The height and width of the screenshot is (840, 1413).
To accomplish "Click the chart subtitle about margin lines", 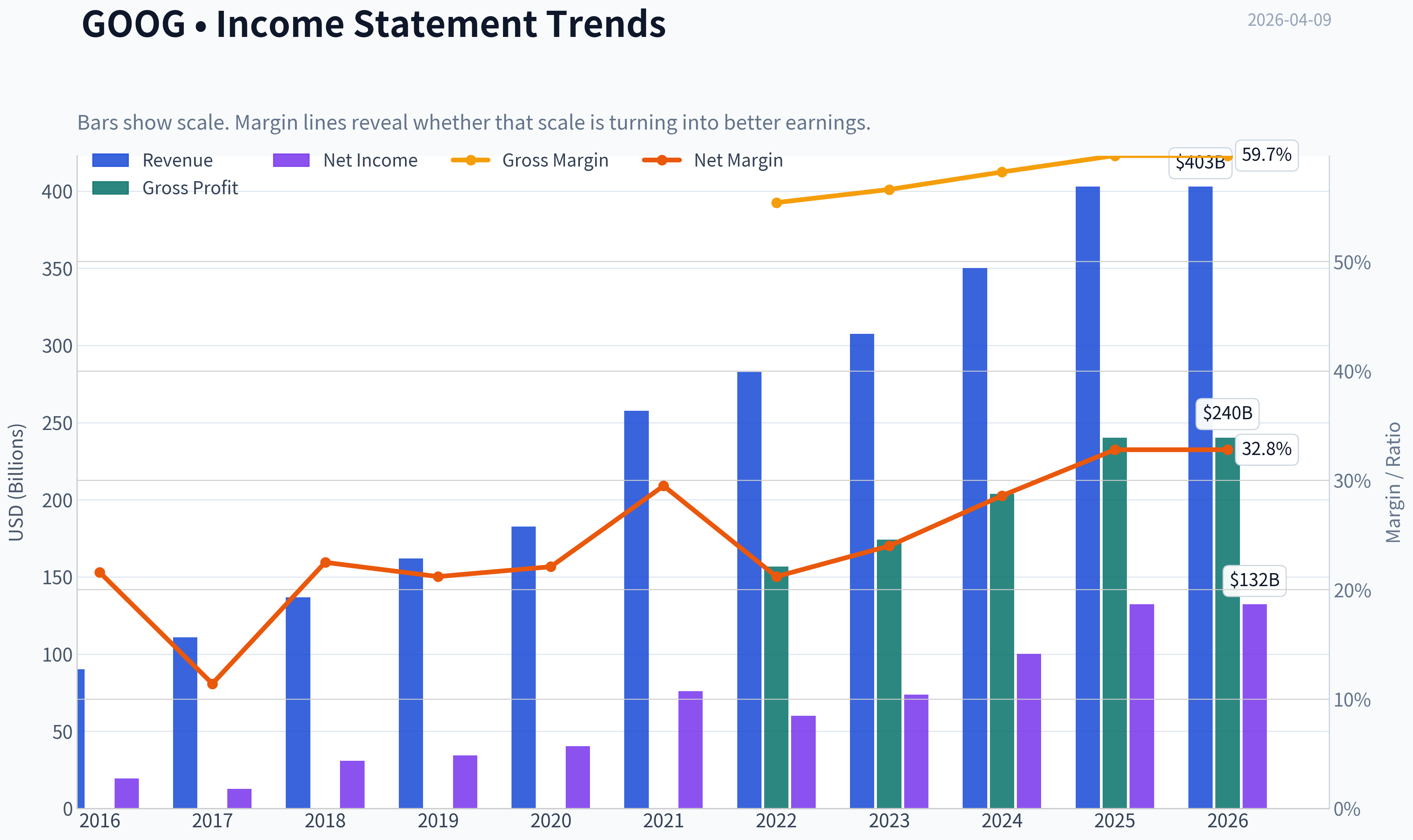I will [474, 122].
